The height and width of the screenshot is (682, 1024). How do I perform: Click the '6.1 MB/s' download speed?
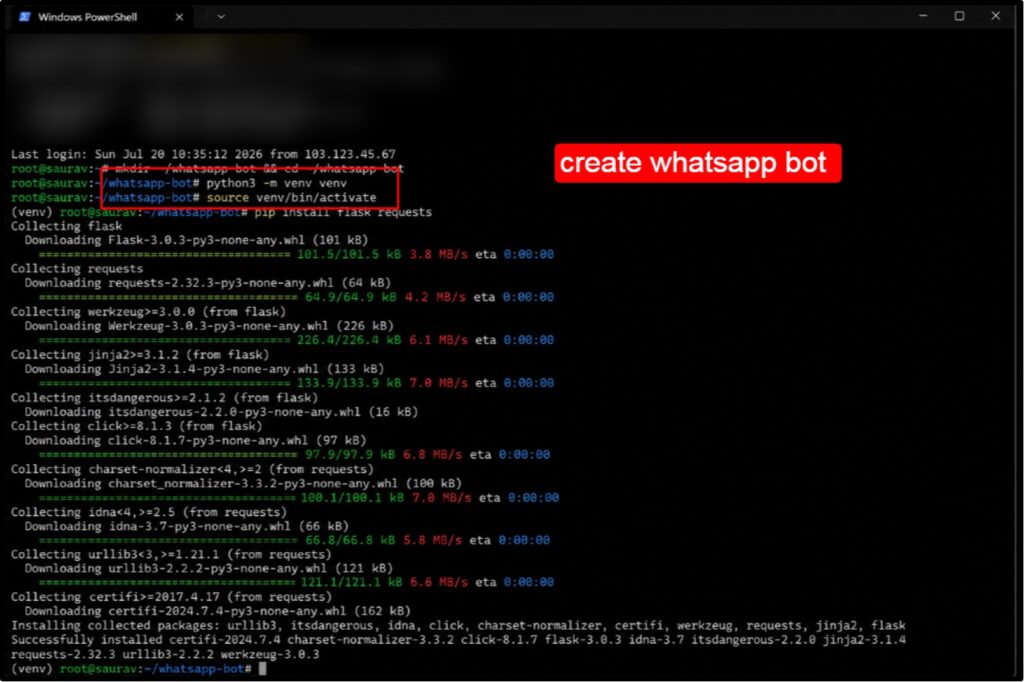coord(438,340)
